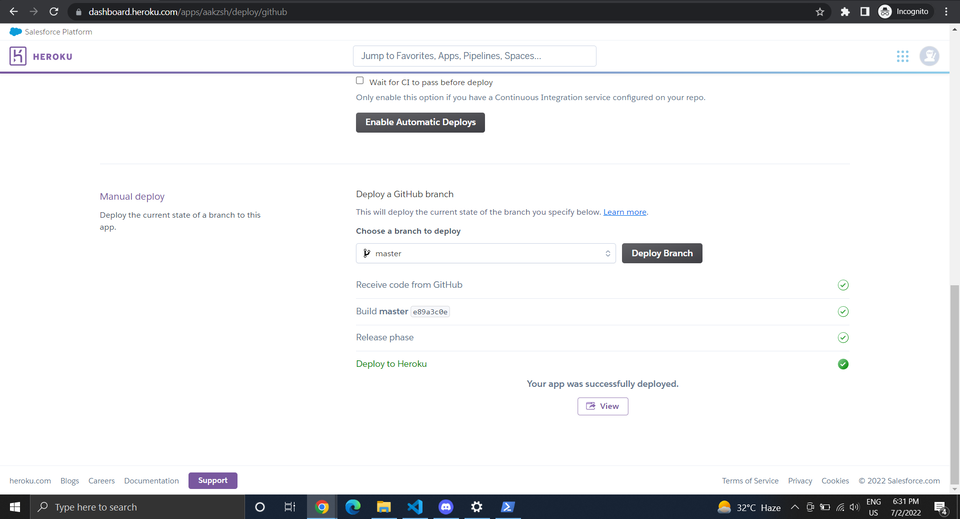The image size is (960, 519).
Task: Open the Salesforce Platform cloud icon
Action: point(15,32)
